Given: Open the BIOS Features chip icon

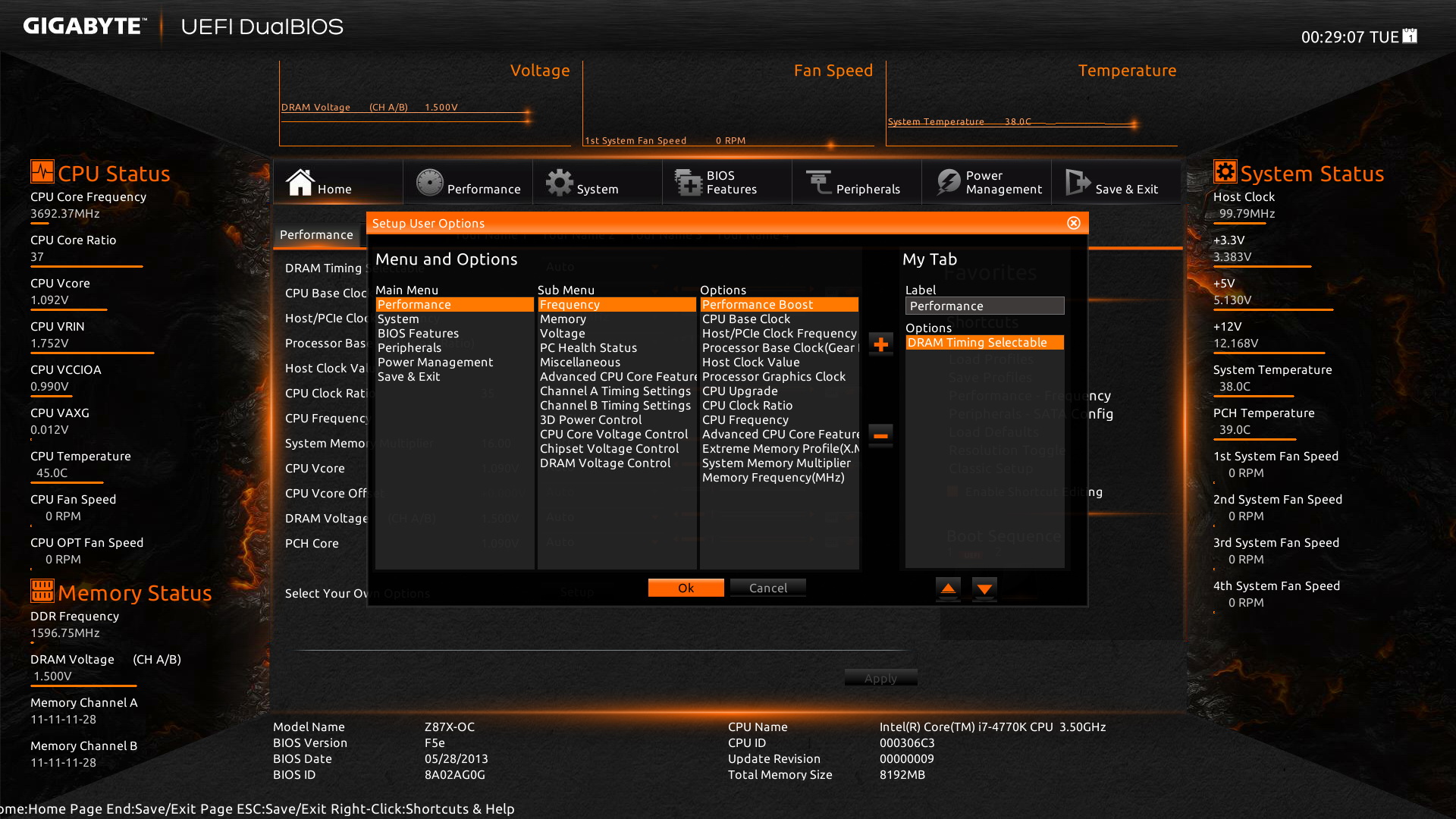Looking at the screenshot, I should [x=689, y=182].
